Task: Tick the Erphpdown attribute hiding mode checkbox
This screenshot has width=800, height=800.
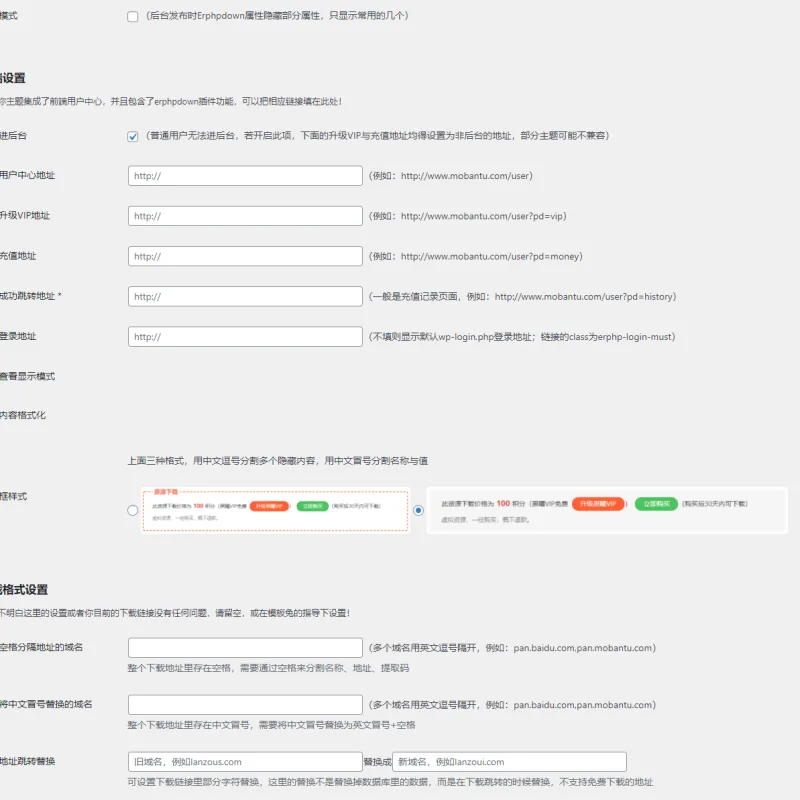Action: [133, 16]
